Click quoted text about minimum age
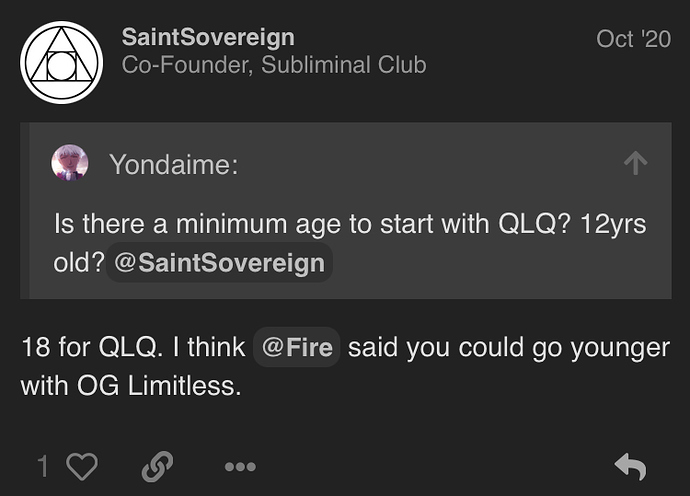The image size is (690, 496). [x=350, y=224]
